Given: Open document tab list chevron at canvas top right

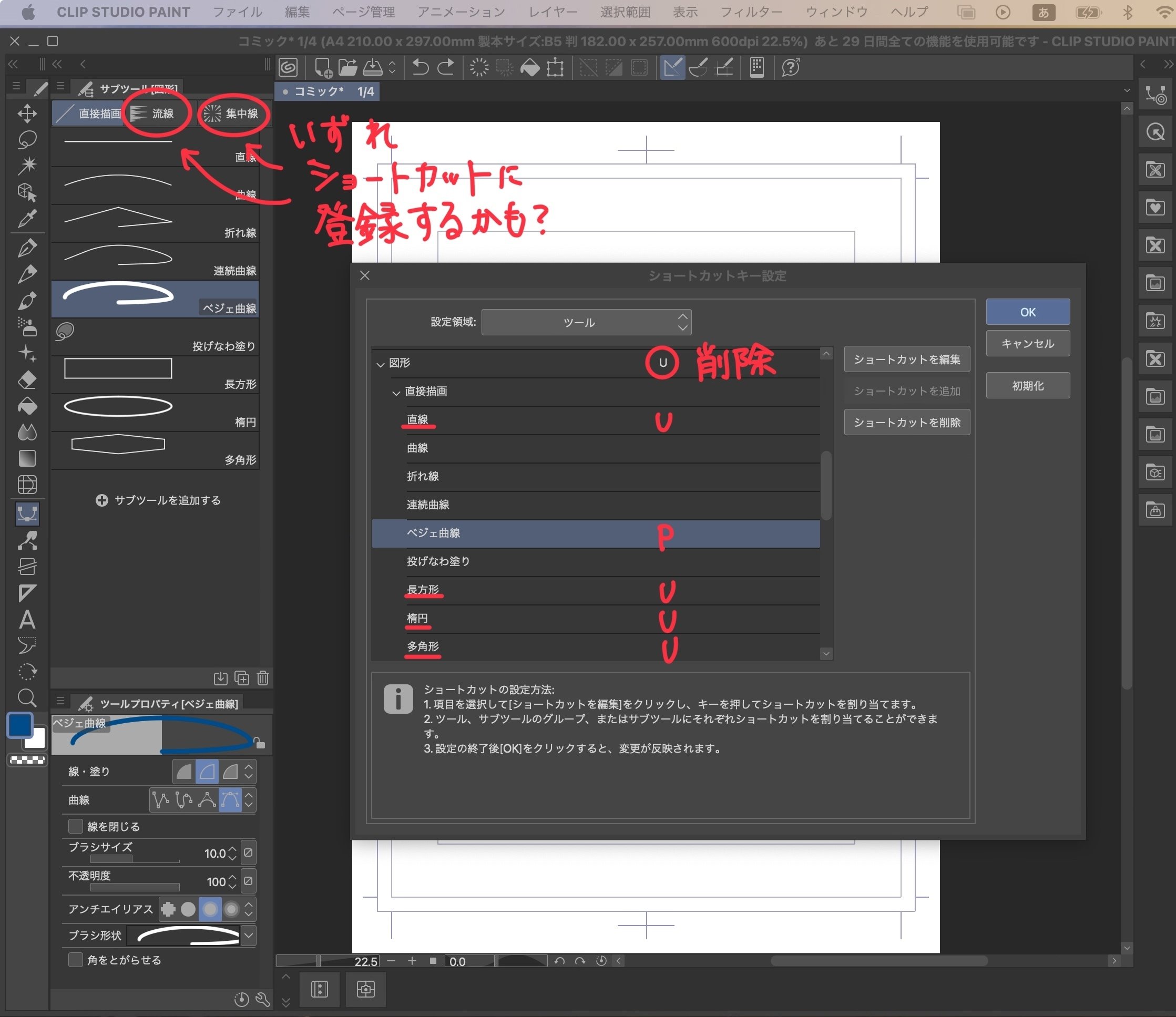Looking at the screenshot, I should pyautogui.click(x=1127, y=91).
